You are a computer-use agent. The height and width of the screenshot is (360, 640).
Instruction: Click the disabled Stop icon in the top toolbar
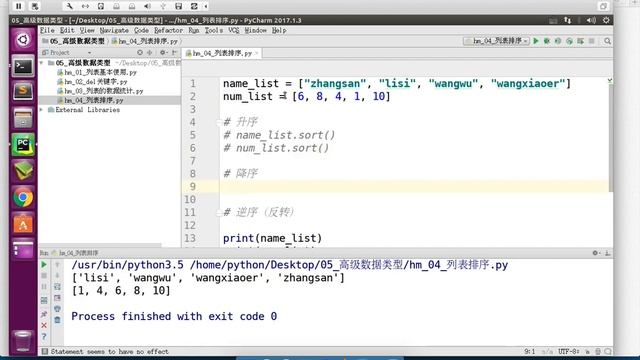coord(591,41)
